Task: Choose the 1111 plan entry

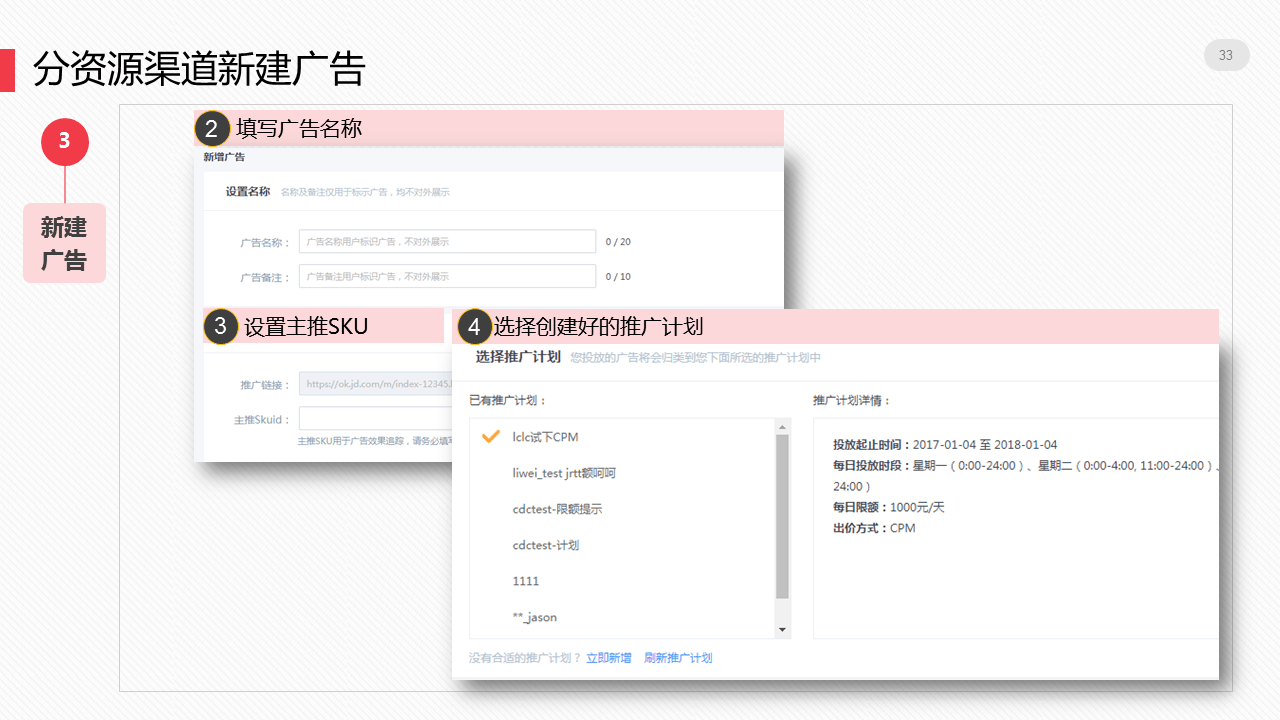Action: (x=525, y=581)
